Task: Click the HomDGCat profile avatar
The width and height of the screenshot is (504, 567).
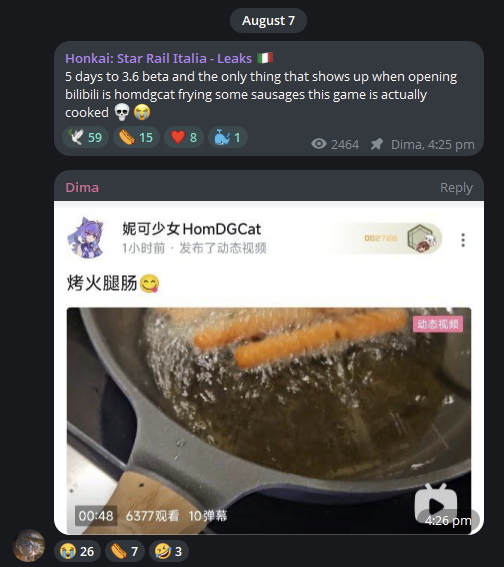Action: 87,238
